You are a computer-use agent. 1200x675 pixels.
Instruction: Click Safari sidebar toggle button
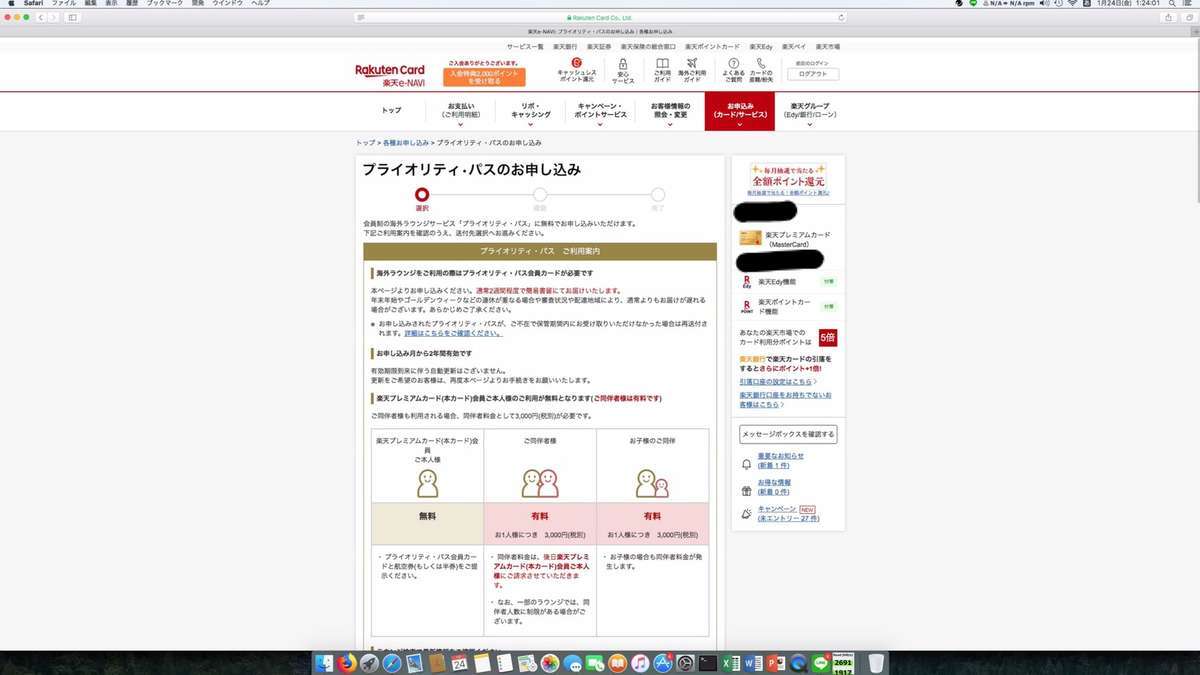click(73, 17)
